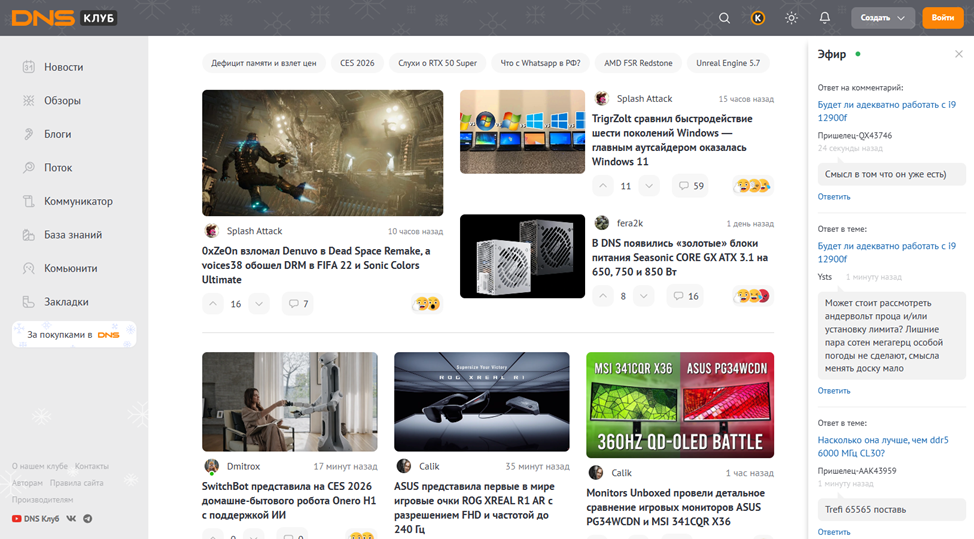Select the CES 2026 topic tag

point(357,63)
